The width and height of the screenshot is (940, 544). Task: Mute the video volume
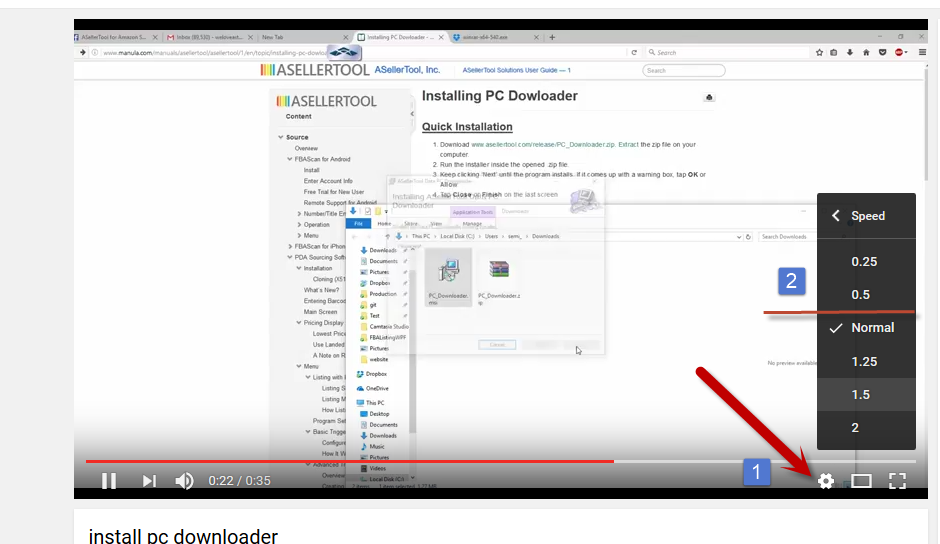[184, 480]
